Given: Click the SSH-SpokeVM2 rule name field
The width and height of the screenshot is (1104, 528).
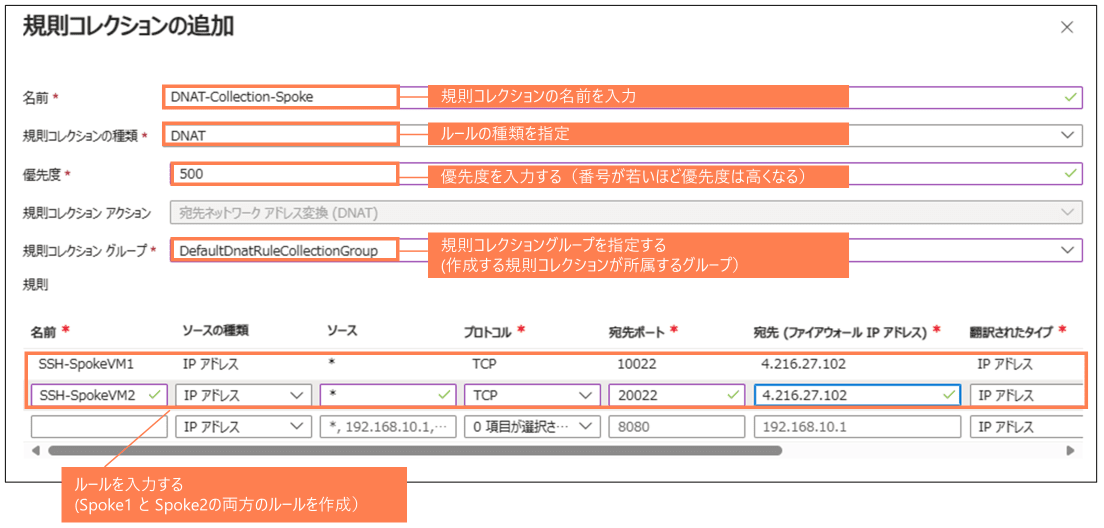Looking at the screenshot, I should pyautogui.click(x=99, y=396).
